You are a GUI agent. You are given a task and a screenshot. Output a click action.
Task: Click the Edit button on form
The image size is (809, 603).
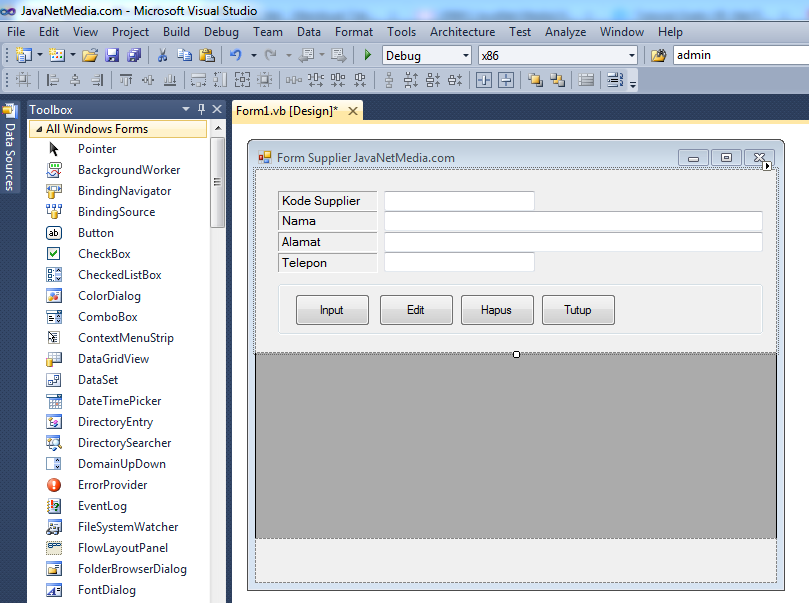(416, 310)
